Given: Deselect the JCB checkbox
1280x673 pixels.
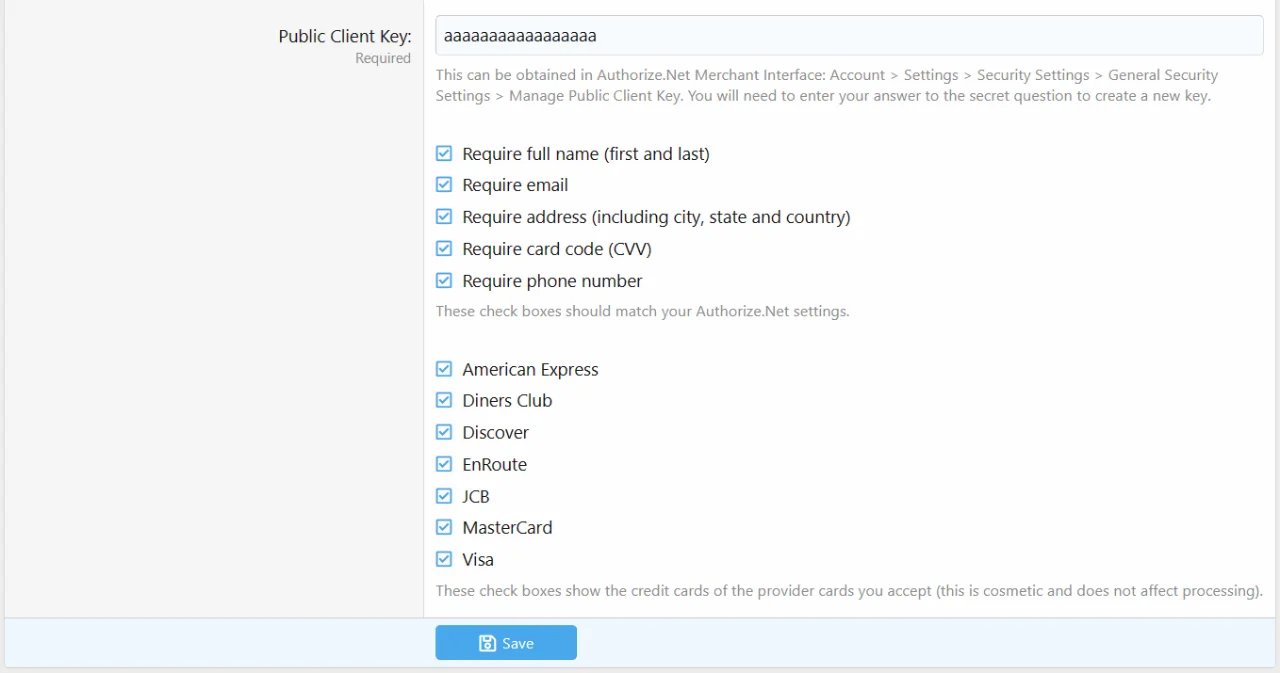Looking at the screenshot, I should pyautogui.click(x=444, y=496).
